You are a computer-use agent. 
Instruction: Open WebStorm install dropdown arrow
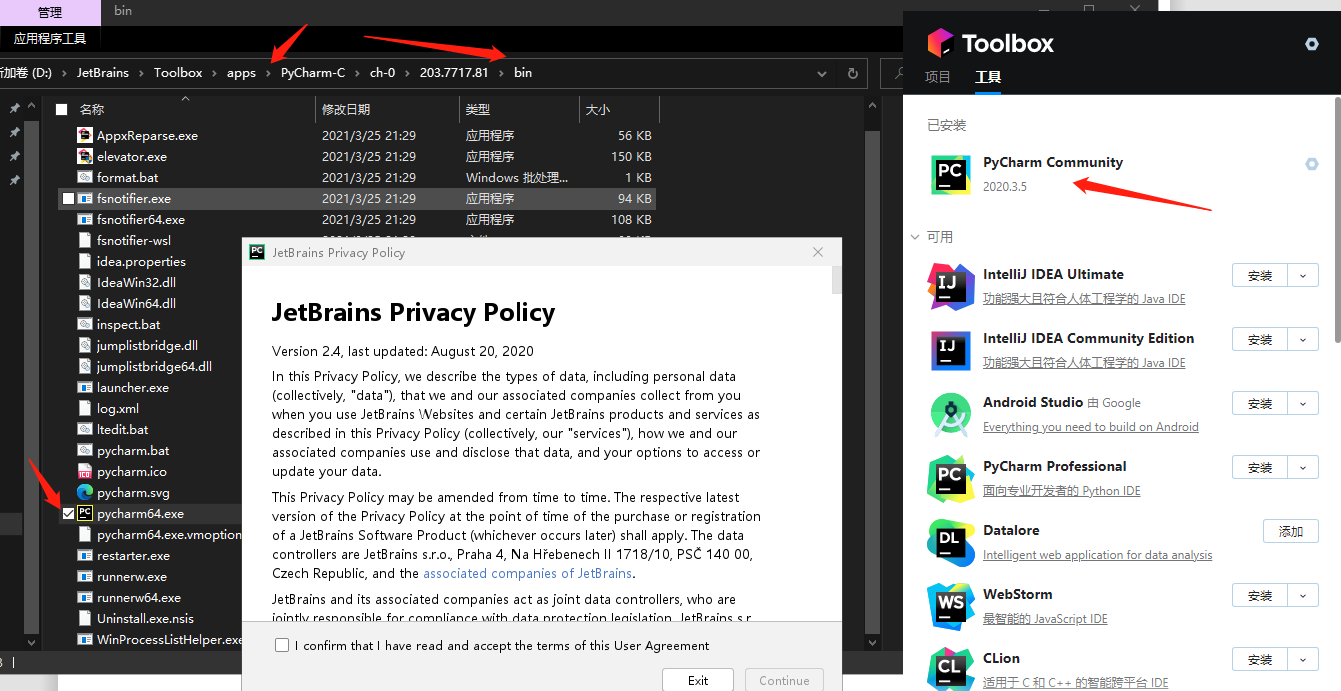[x=1302, y=596]
